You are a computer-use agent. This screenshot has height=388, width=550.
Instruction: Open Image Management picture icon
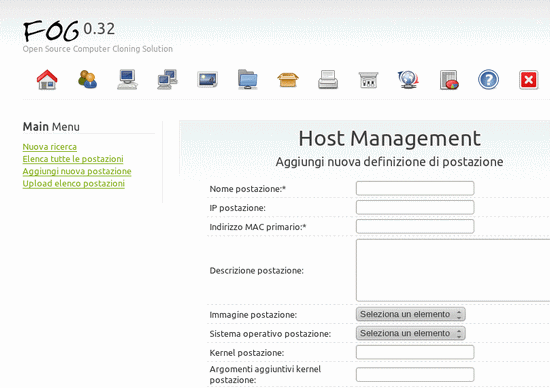(207, 80)
